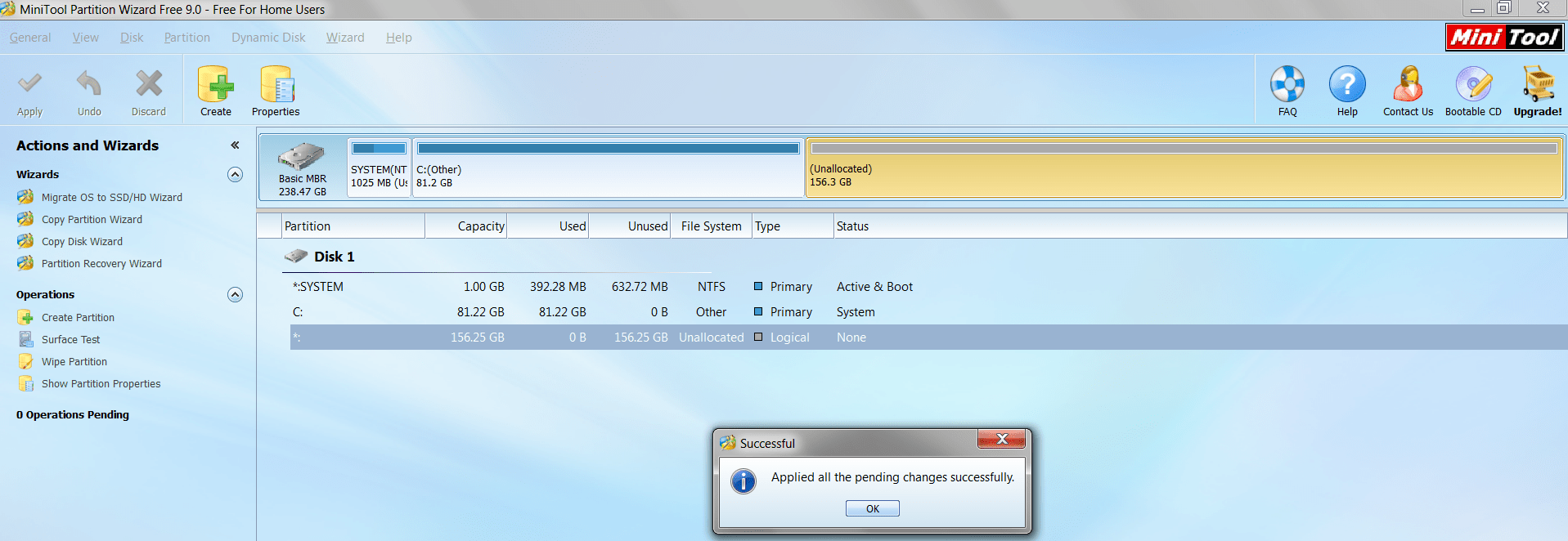The height and width of the screenshot is (541, 1568).
Task: Select the Unallocated 156.3 GB block
Action: [x=1184, y=168]
